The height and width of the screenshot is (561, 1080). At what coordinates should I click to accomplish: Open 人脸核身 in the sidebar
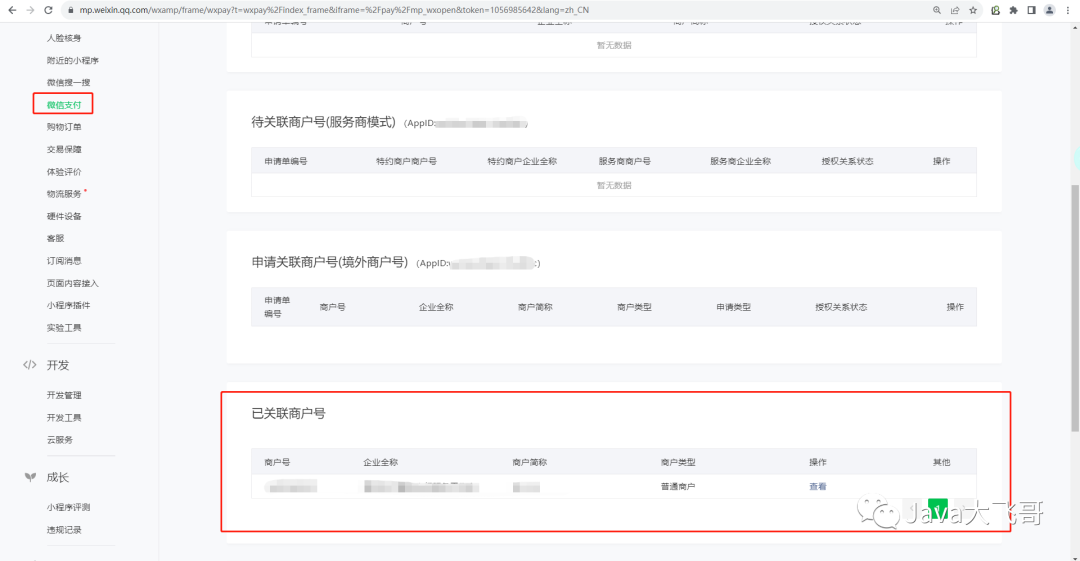(x=64, y=38)
